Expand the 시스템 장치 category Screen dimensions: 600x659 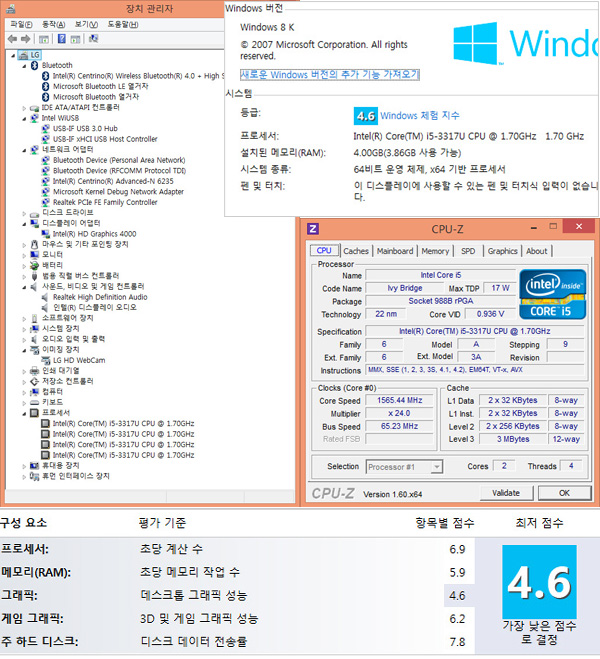tap(24, 329)
